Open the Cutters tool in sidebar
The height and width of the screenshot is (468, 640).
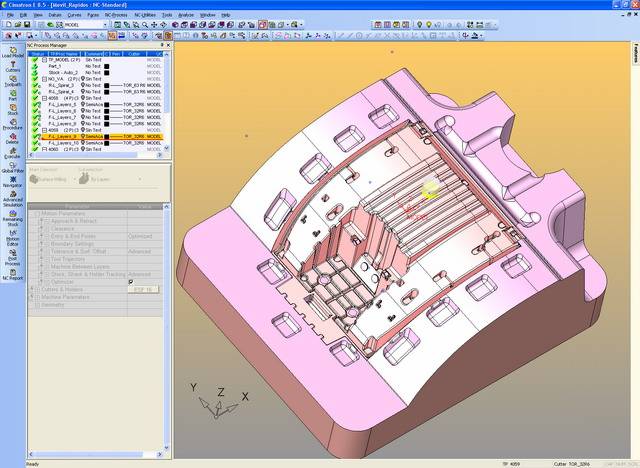(x=13, y=67)
